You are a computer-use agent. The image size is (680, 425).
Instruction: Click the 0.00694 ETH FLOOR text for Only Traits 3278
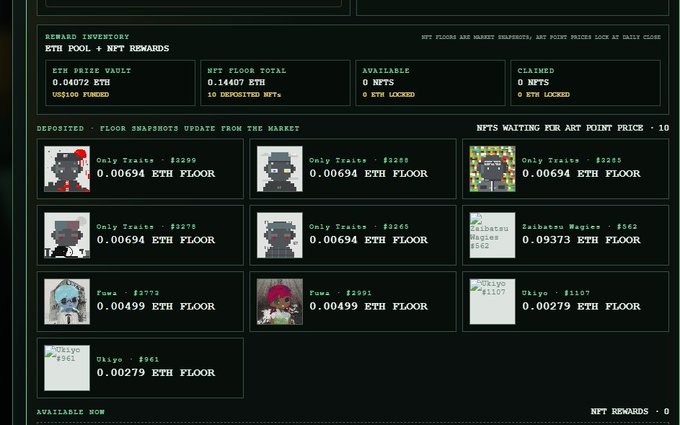tap(156, 240)
